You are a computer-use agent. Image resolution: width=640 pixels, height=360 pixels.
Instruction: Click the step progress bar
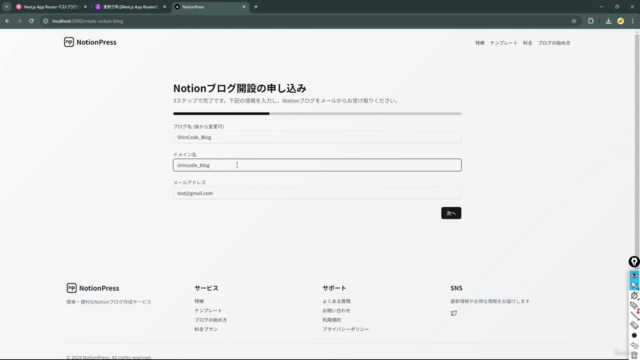click(317, 113)
